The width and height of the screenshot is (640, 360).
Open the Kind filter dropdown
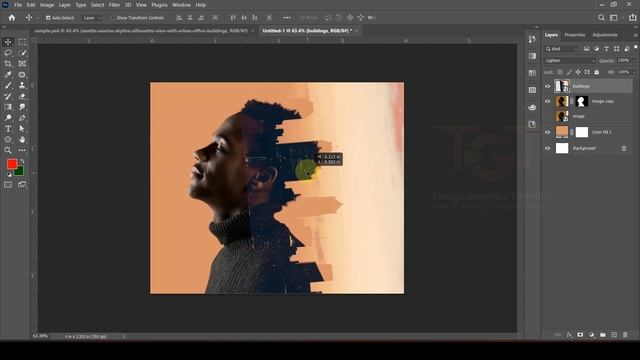(x=562, y=49)
